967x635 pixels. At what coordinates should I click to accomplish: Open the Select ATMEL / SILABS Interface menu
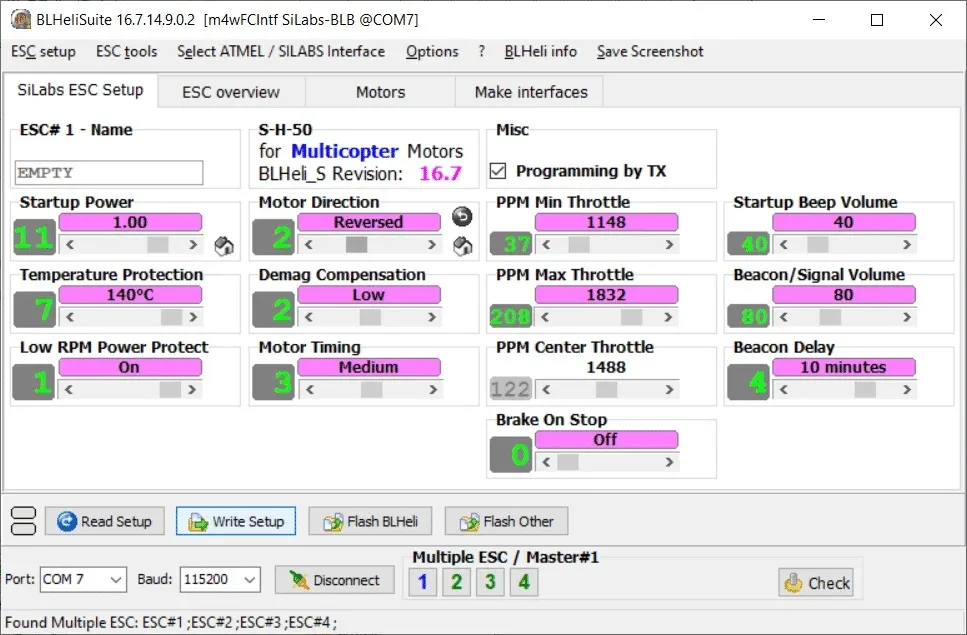pos(280,52)
